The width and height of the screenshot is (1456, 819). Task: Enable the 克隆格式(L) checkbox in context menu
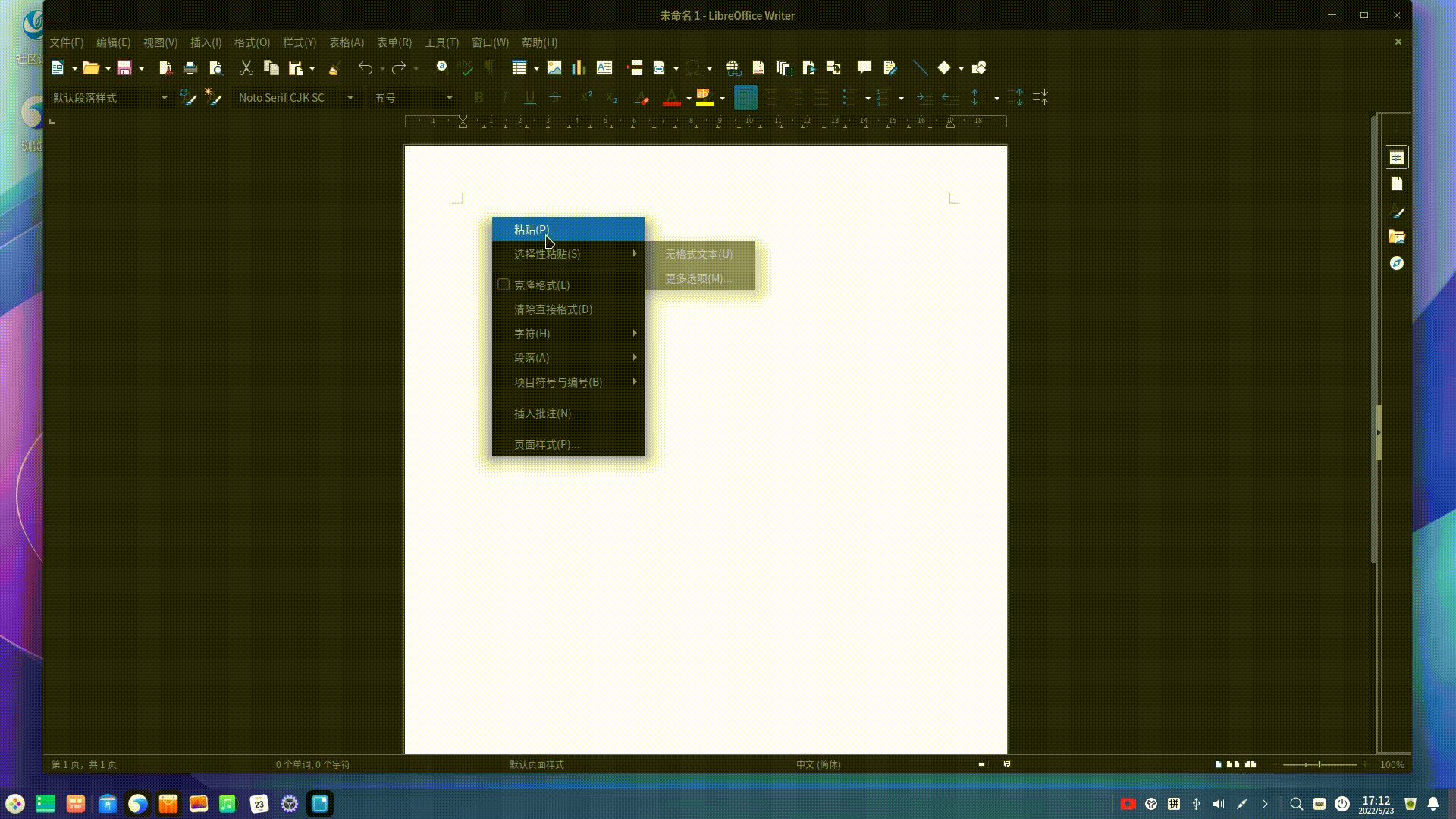point(504,284)
